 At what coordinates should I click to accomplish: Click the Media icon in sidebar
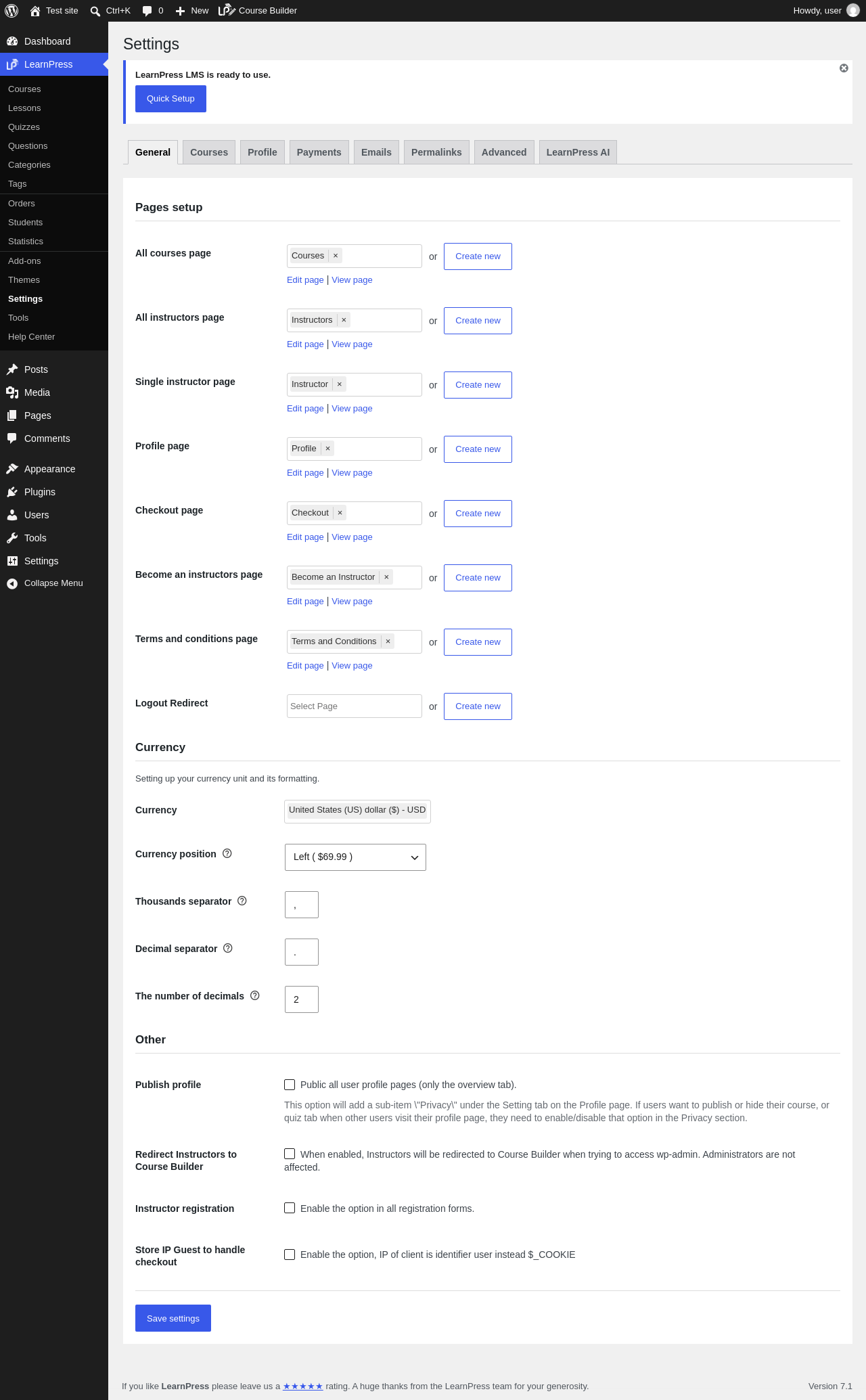pyautogui.click(x=12, y=392)
